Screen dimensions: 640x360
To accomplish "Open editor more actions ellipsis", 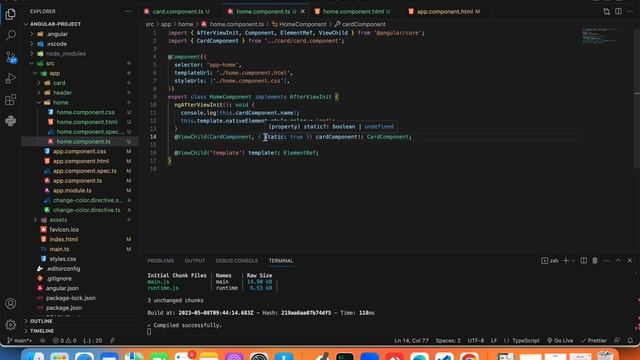I will pos(630,11).
